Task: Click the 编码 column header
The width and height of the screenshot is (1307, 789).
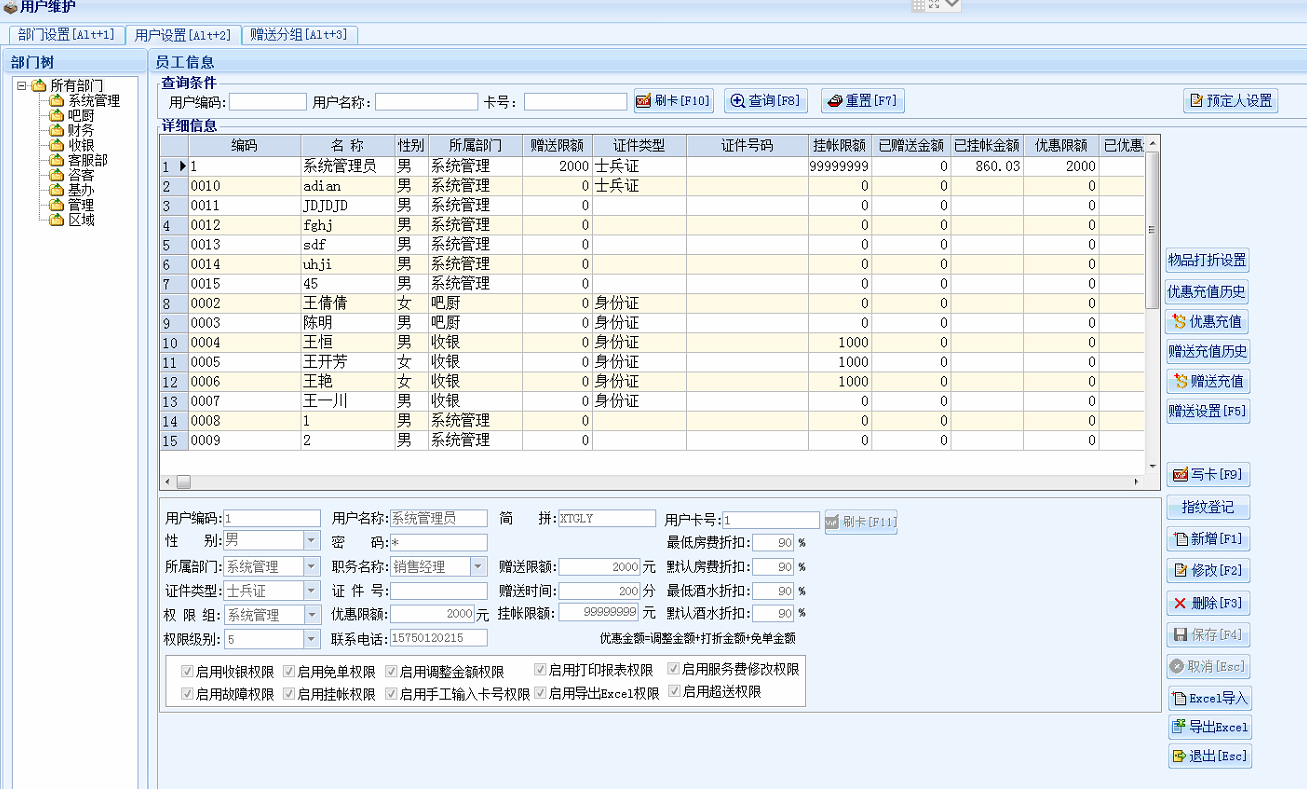Action: [244, 146]
